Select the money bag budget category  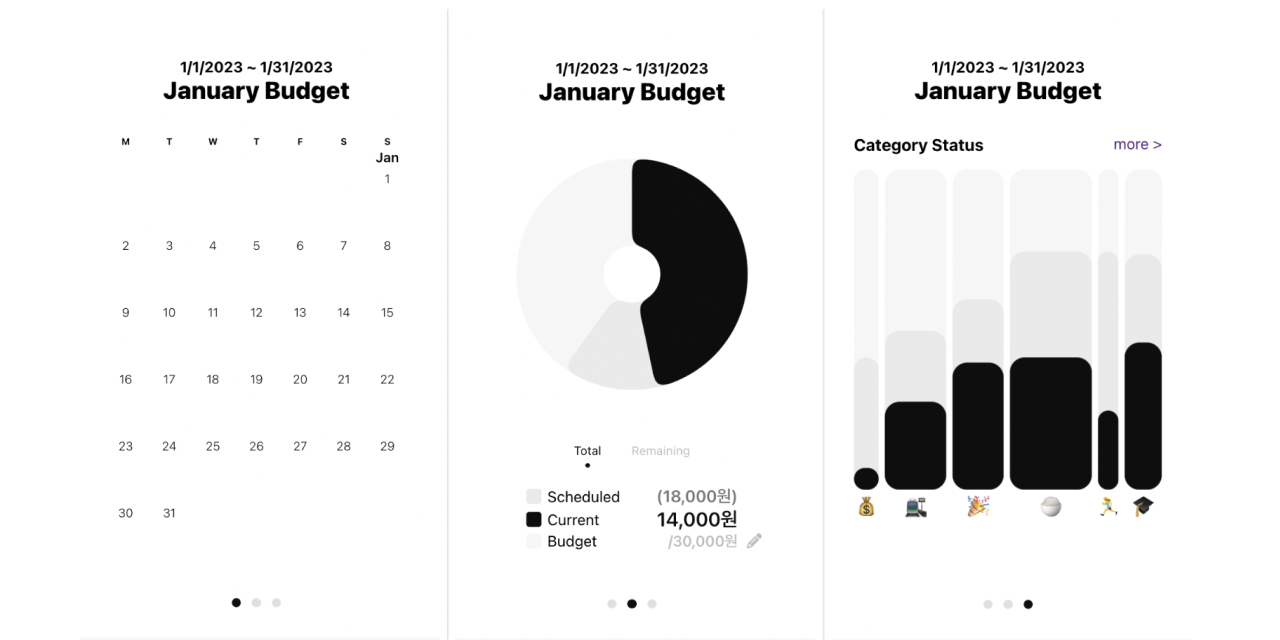[865, 508]
